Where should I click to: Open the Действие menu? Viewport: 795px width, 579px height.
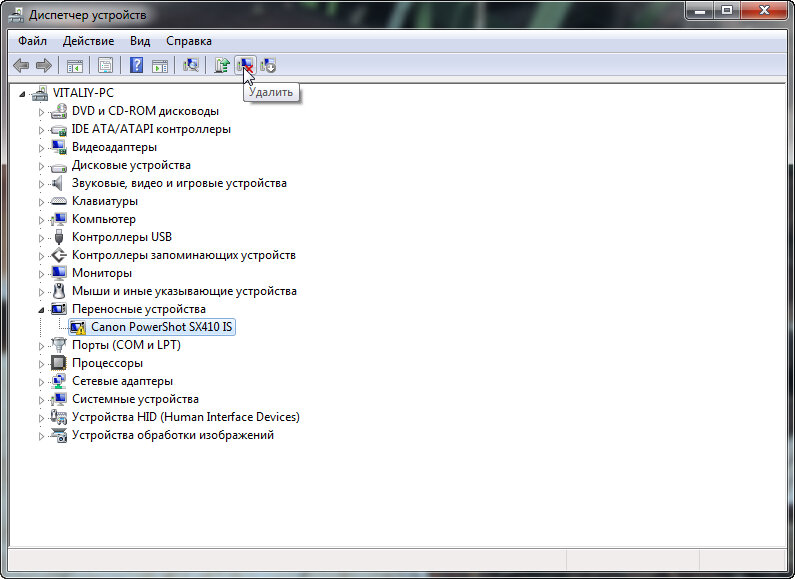click(88, 41)
